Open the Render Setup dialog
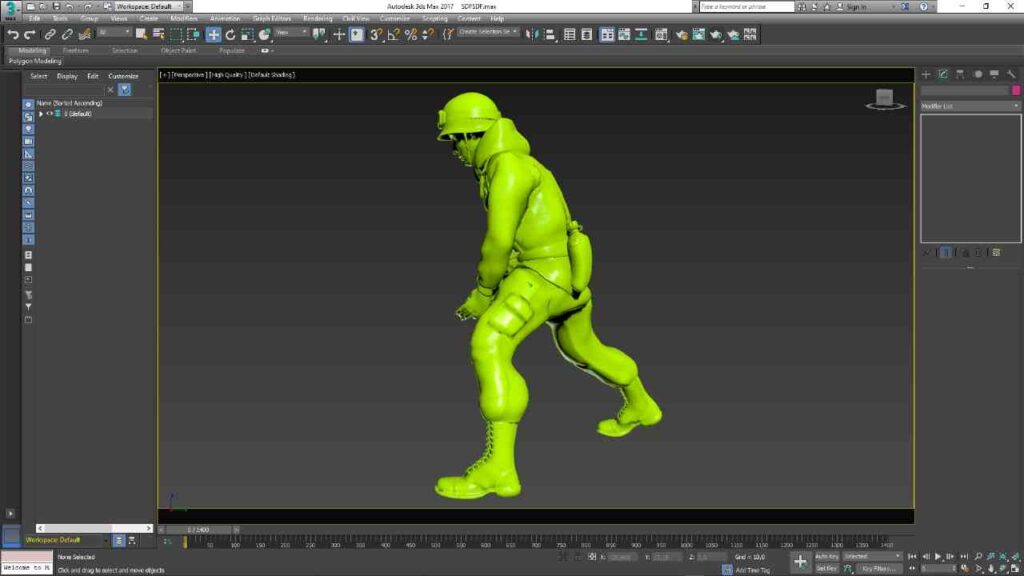 [x=682, y=33]
